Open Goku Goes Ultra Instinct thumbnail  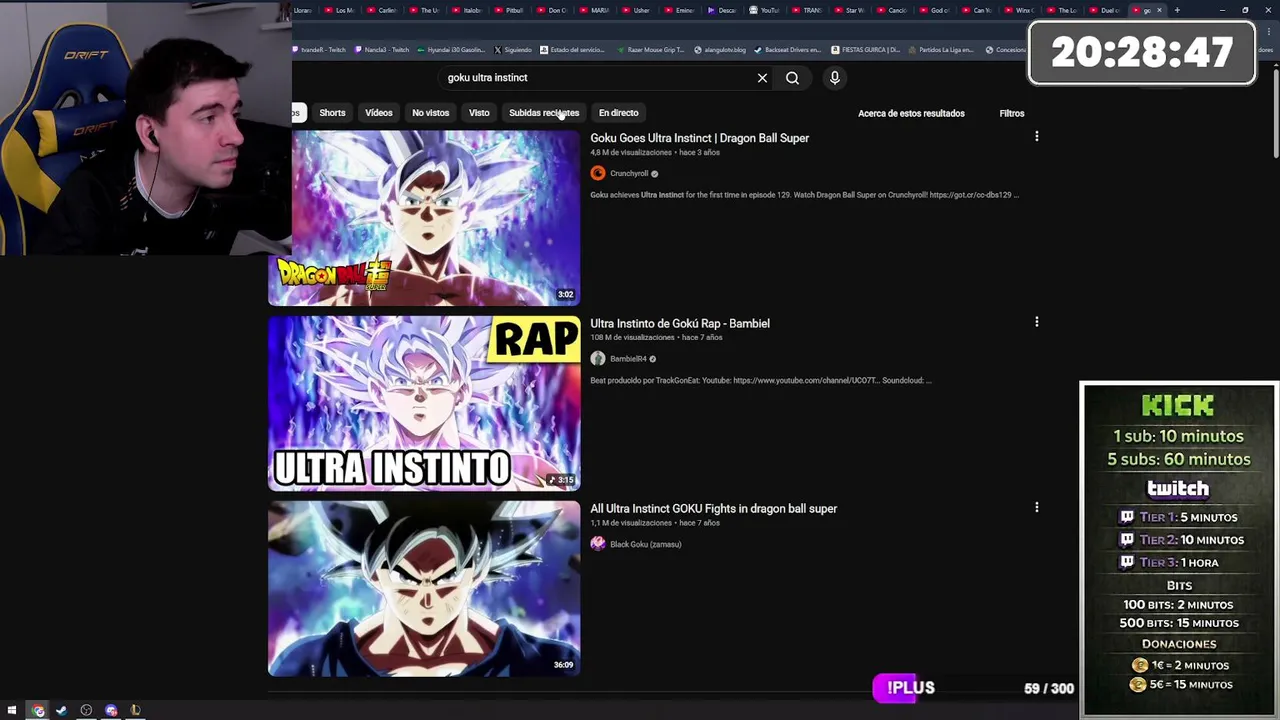pyautogui.click(x=424, y=218)
